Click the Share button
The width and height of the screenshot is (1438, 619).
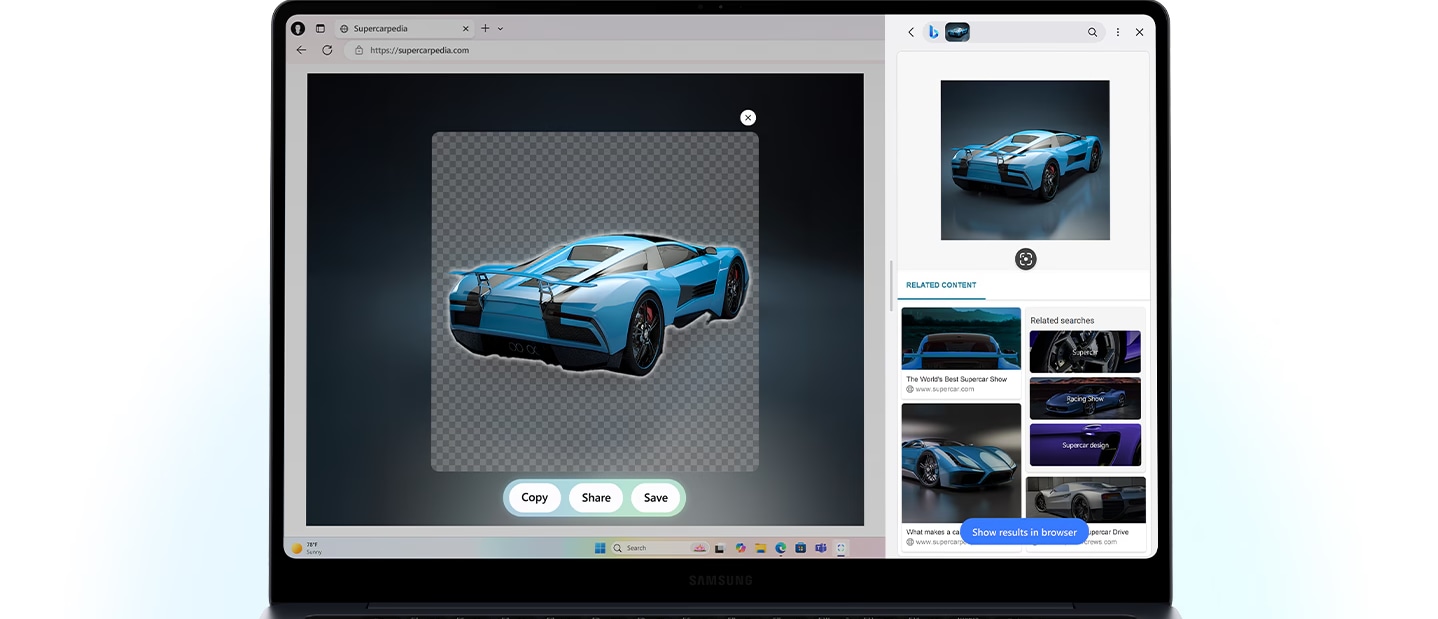[596, 498]
